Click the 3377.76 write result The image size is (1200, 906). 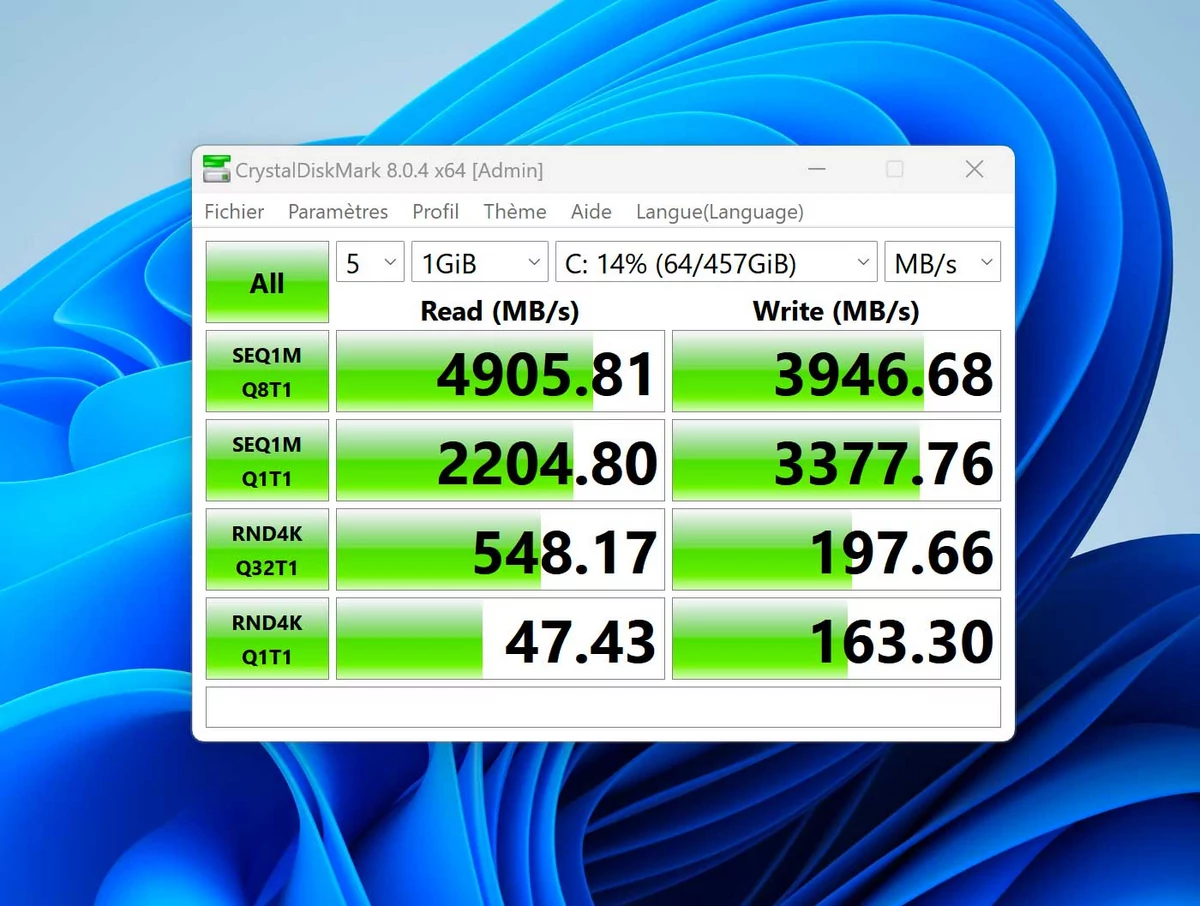(836, 460)
